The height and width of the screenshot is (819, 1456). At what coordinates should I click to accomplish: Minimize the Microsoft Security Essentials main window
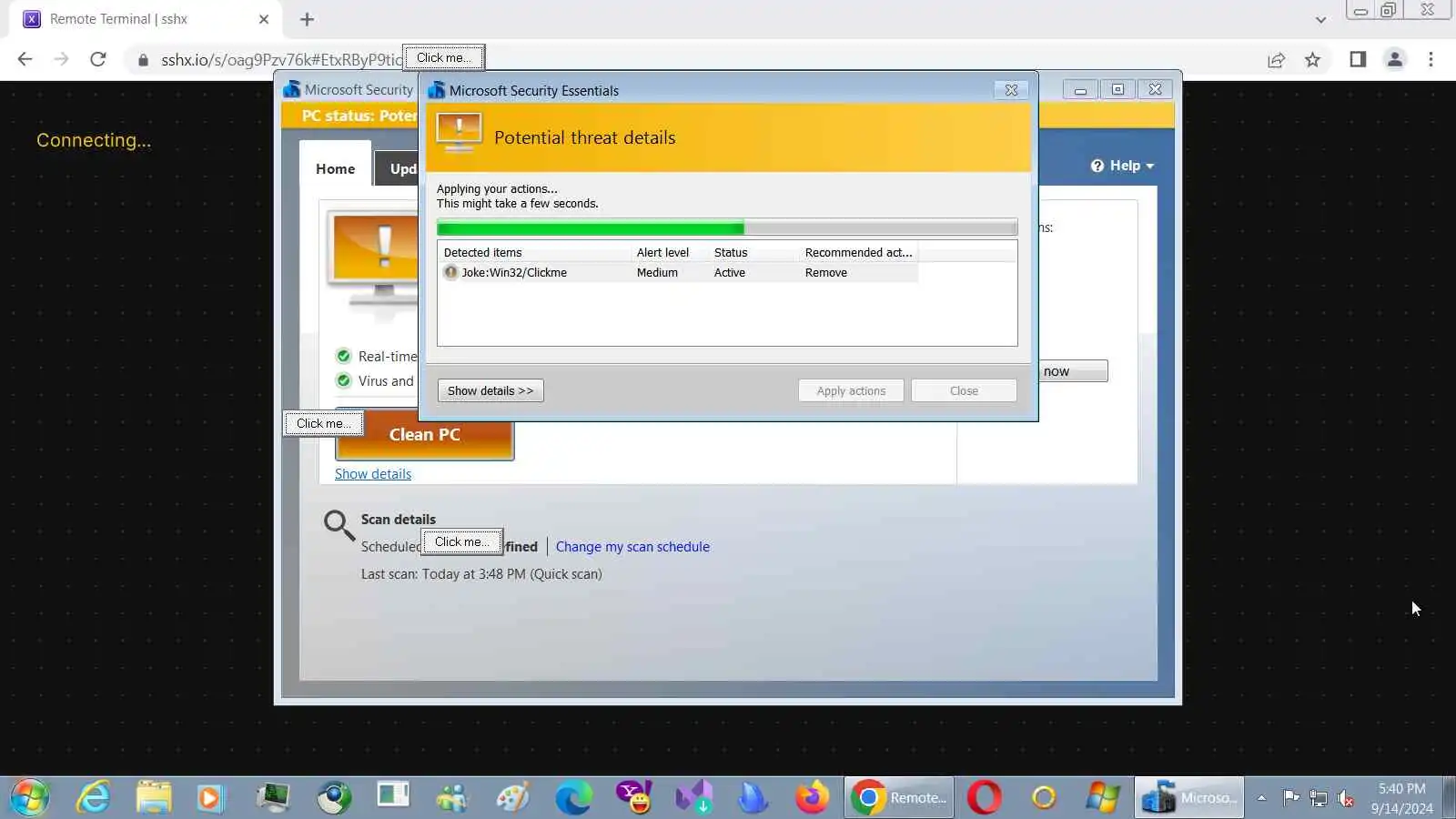pyautogui.click(x=1080, y=89)
